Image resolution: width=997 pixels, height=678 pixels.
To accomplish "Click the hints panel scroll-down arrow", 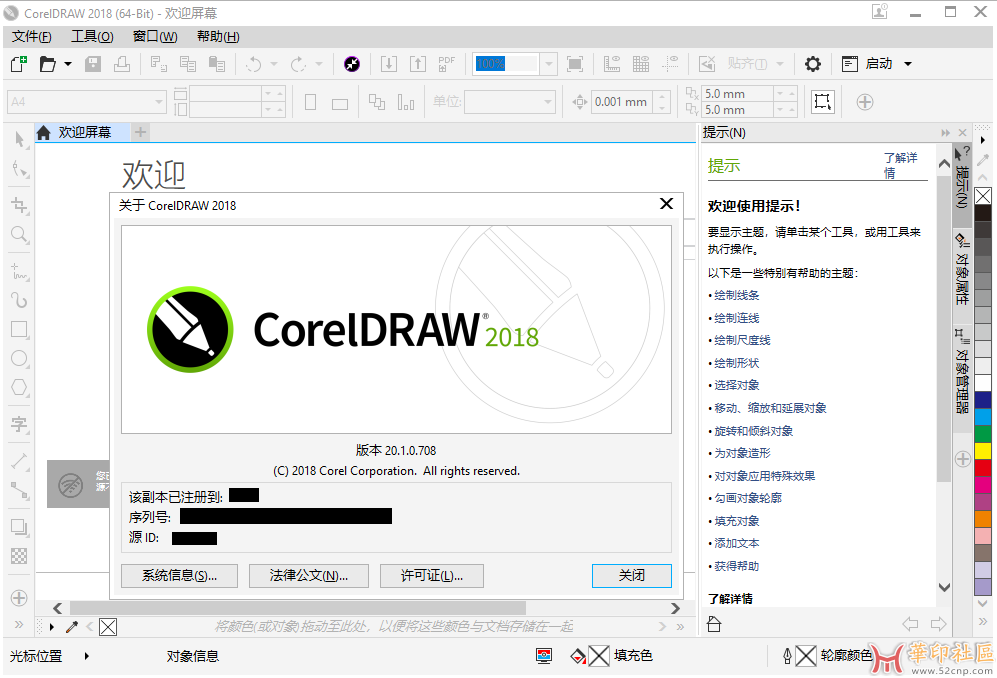I will click(944, 587).
